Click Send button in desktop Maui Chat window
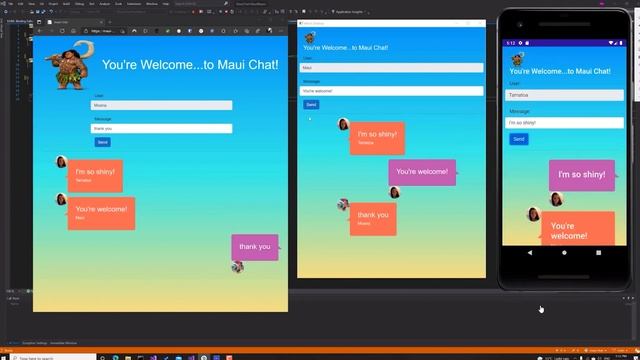The width and height of the screenshot is (640, 360). (x=311, y=104)
